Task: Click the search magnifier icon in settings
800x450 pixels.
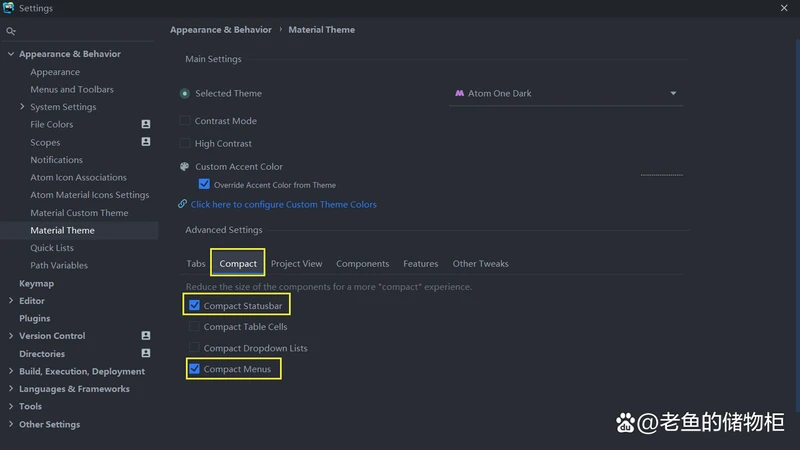Action: point(11,31)
